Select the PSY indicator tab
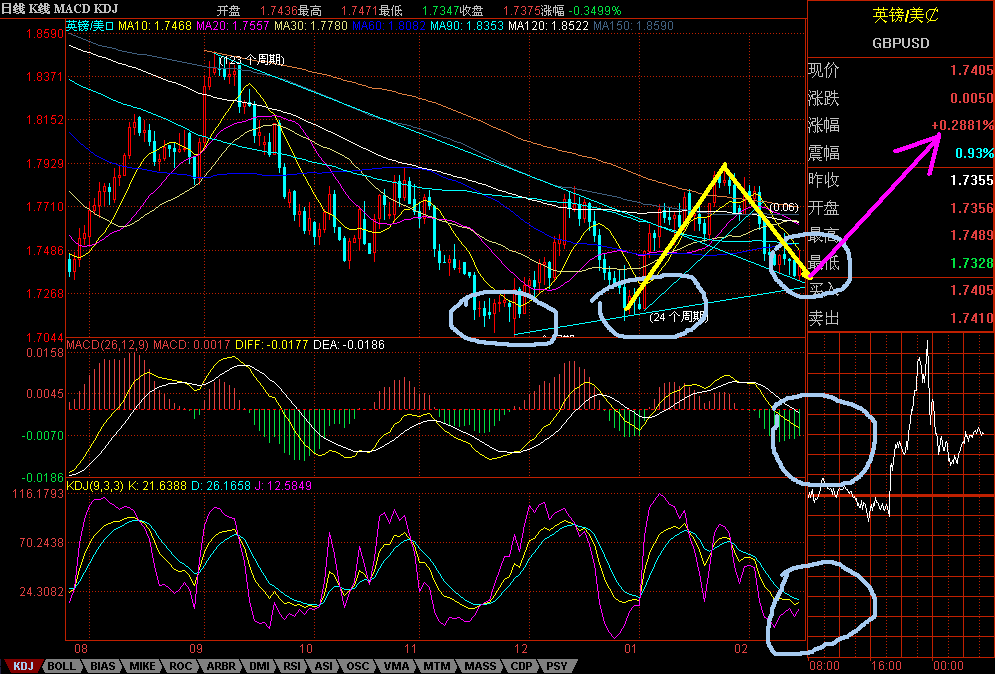The width and height of the screenshot is (995, 674). pos(557,666)
